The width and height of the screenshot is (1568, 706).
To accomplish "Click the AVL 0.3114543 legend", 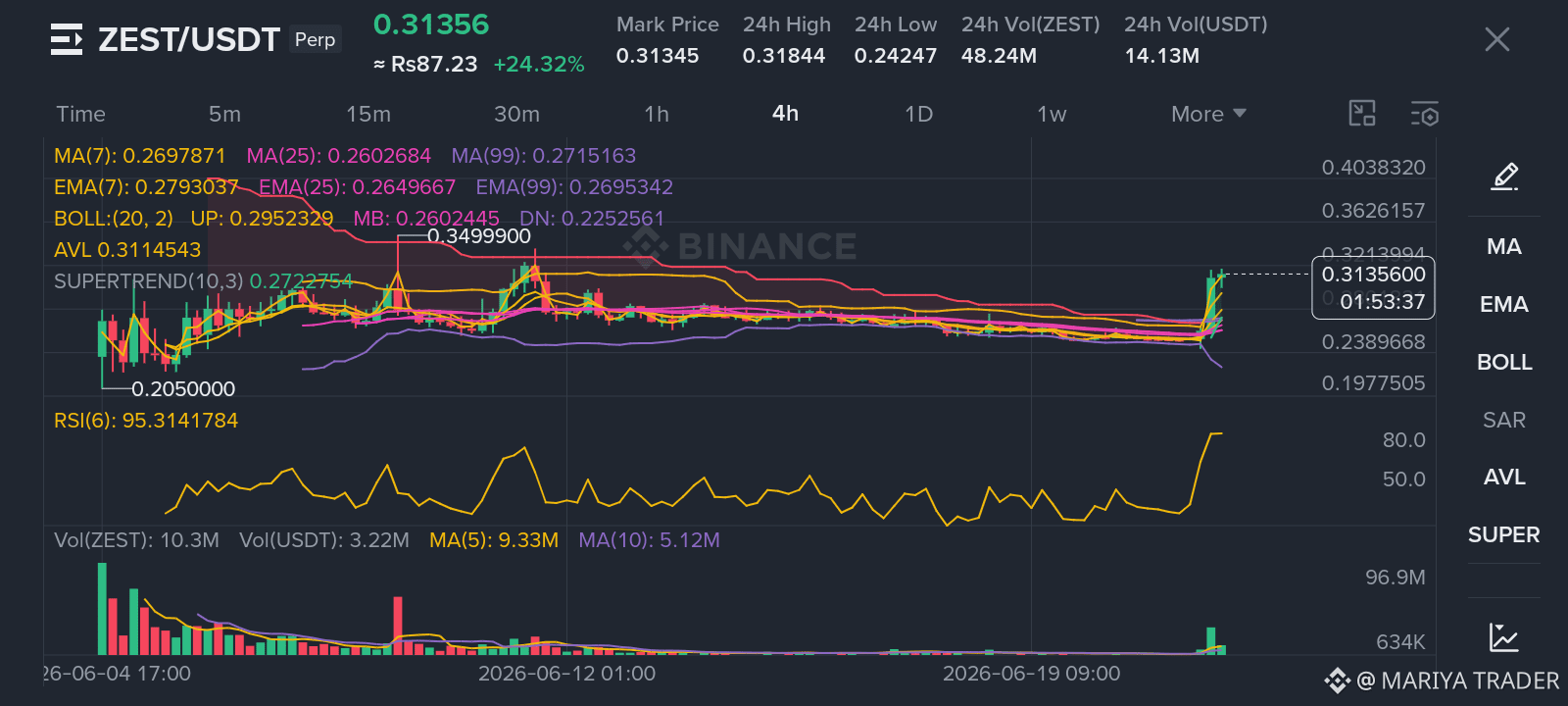I will [x=127, y=250].
